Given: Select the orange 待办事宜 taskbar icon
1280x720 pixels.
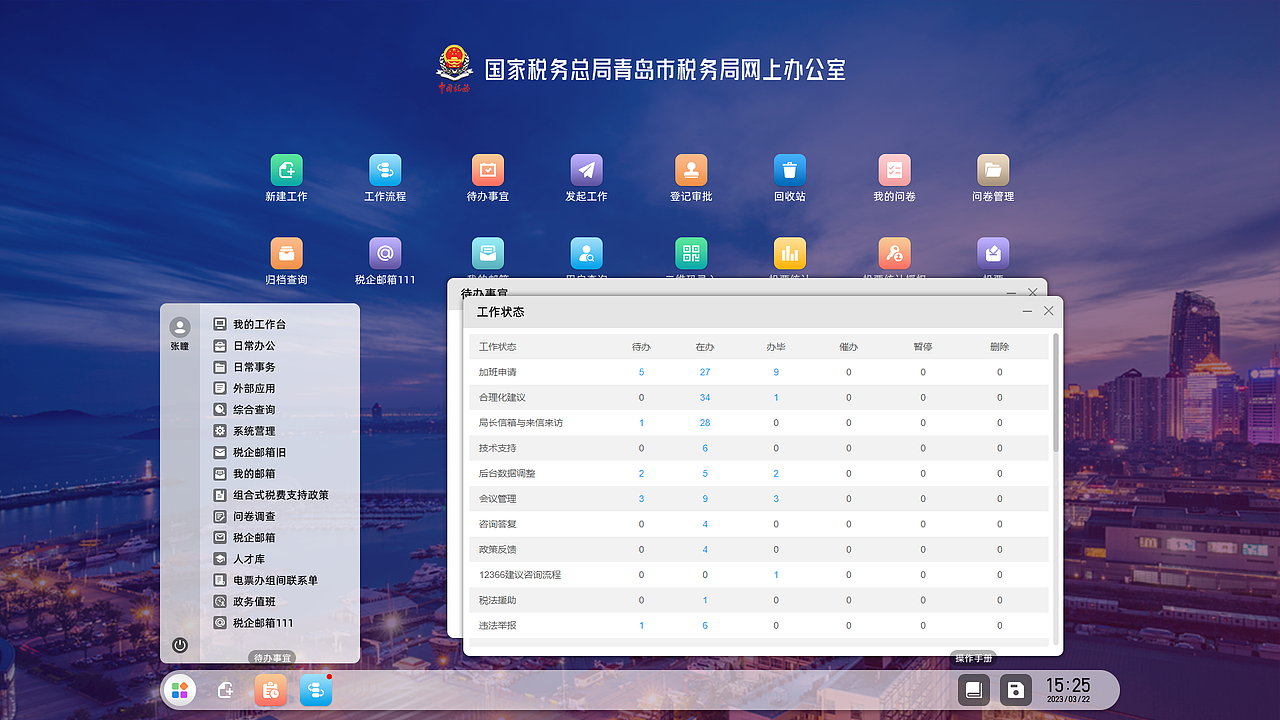Looking at the screenshot, I should (270, 690).
